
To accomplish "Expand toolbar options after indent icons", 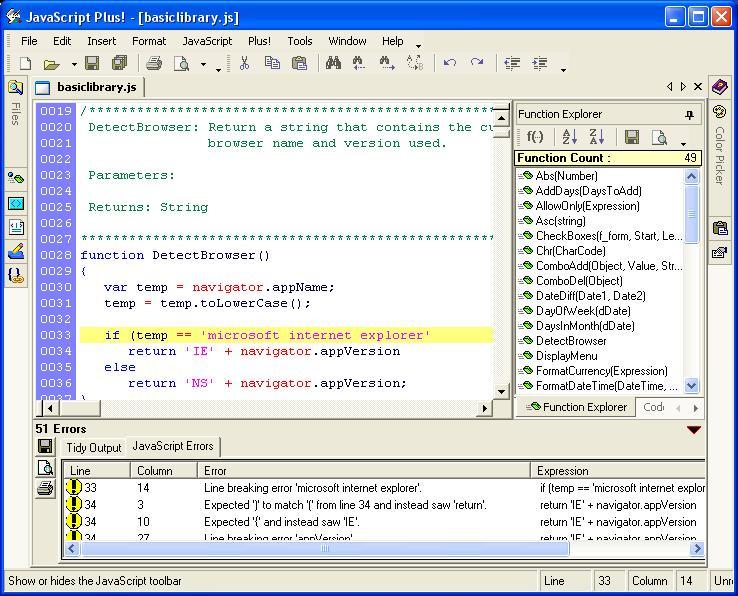I will (x=563, y=70).
